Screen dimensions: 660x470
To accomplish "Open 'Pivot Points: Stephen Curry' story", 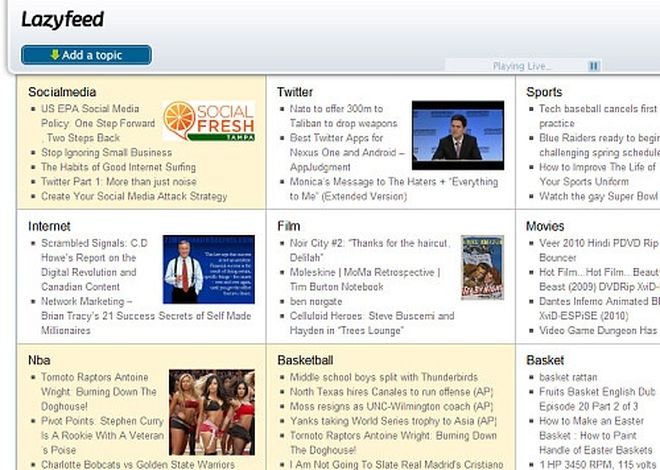I will click(x=102, y=435).
